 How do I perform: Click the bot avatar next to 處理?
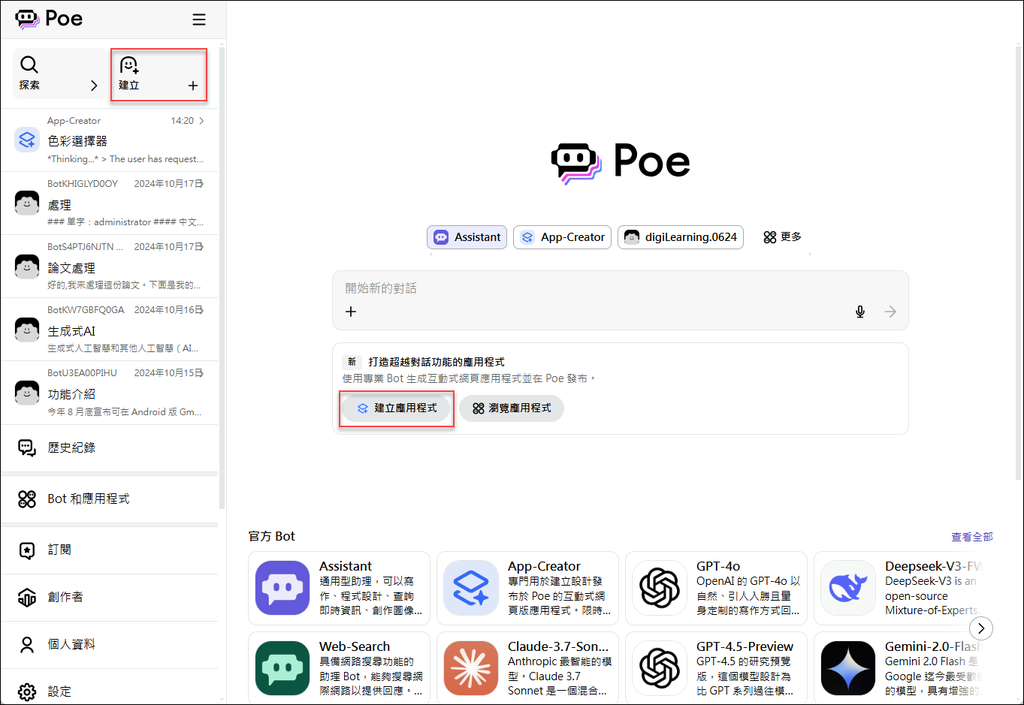pyautogui.click(x=27, y=203)
